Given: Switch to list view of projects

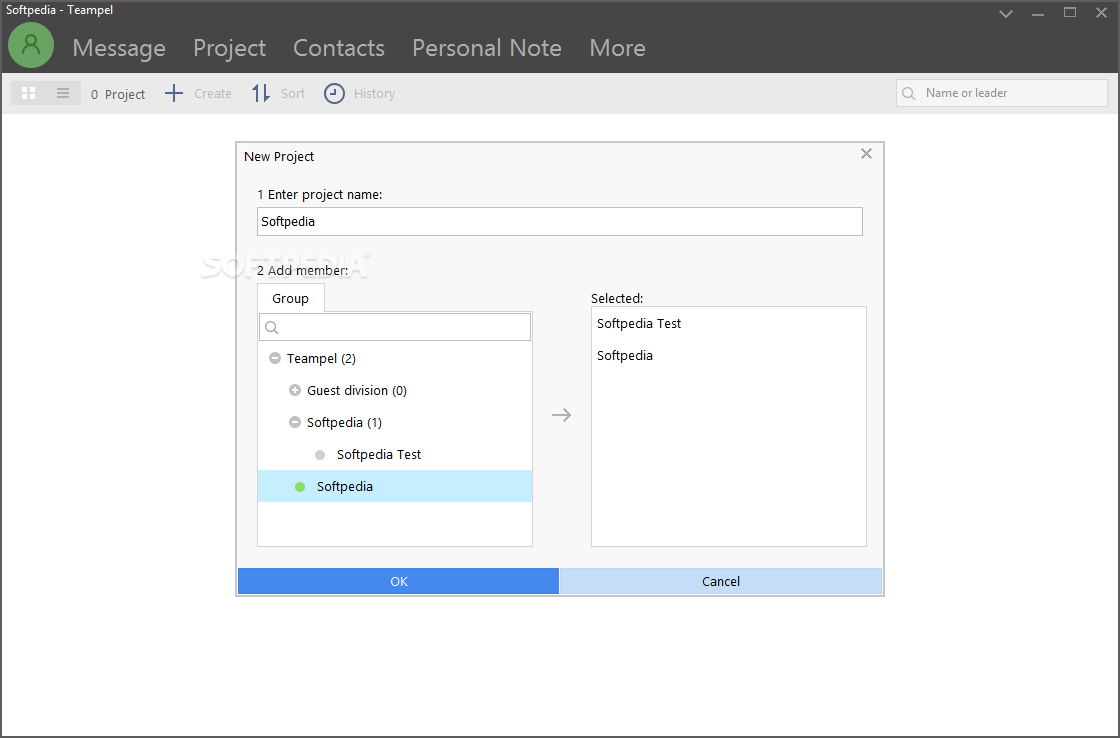Looking at the screenshot, I should click(x=63, y=94).
